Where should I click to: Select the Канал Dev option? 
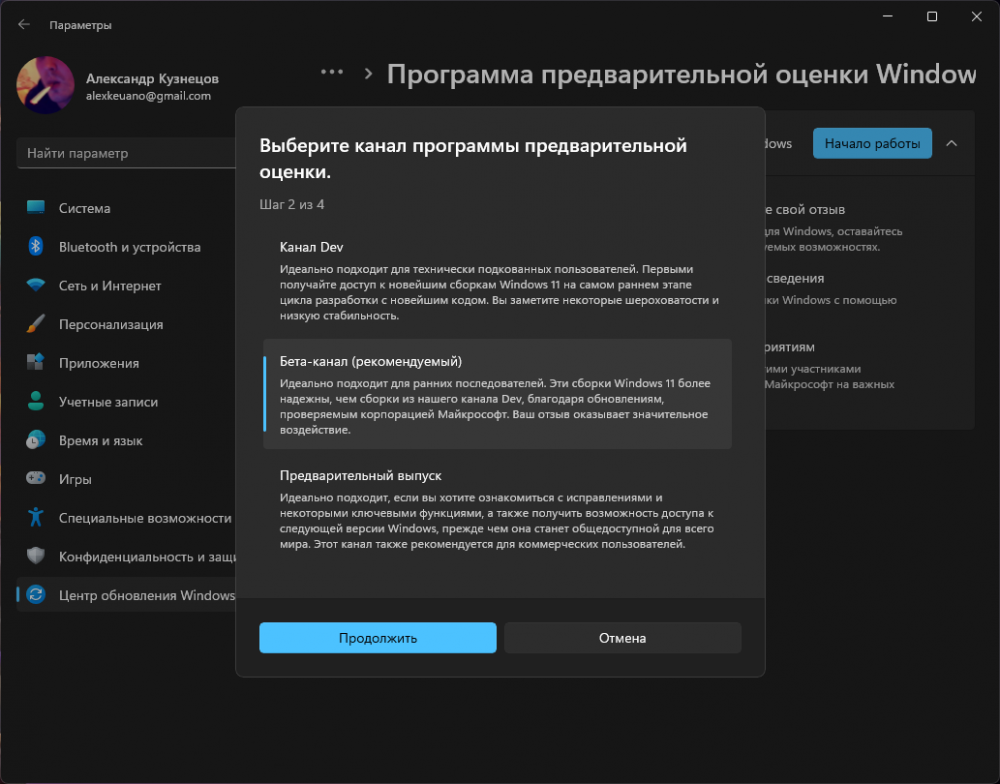click(497, 281)
